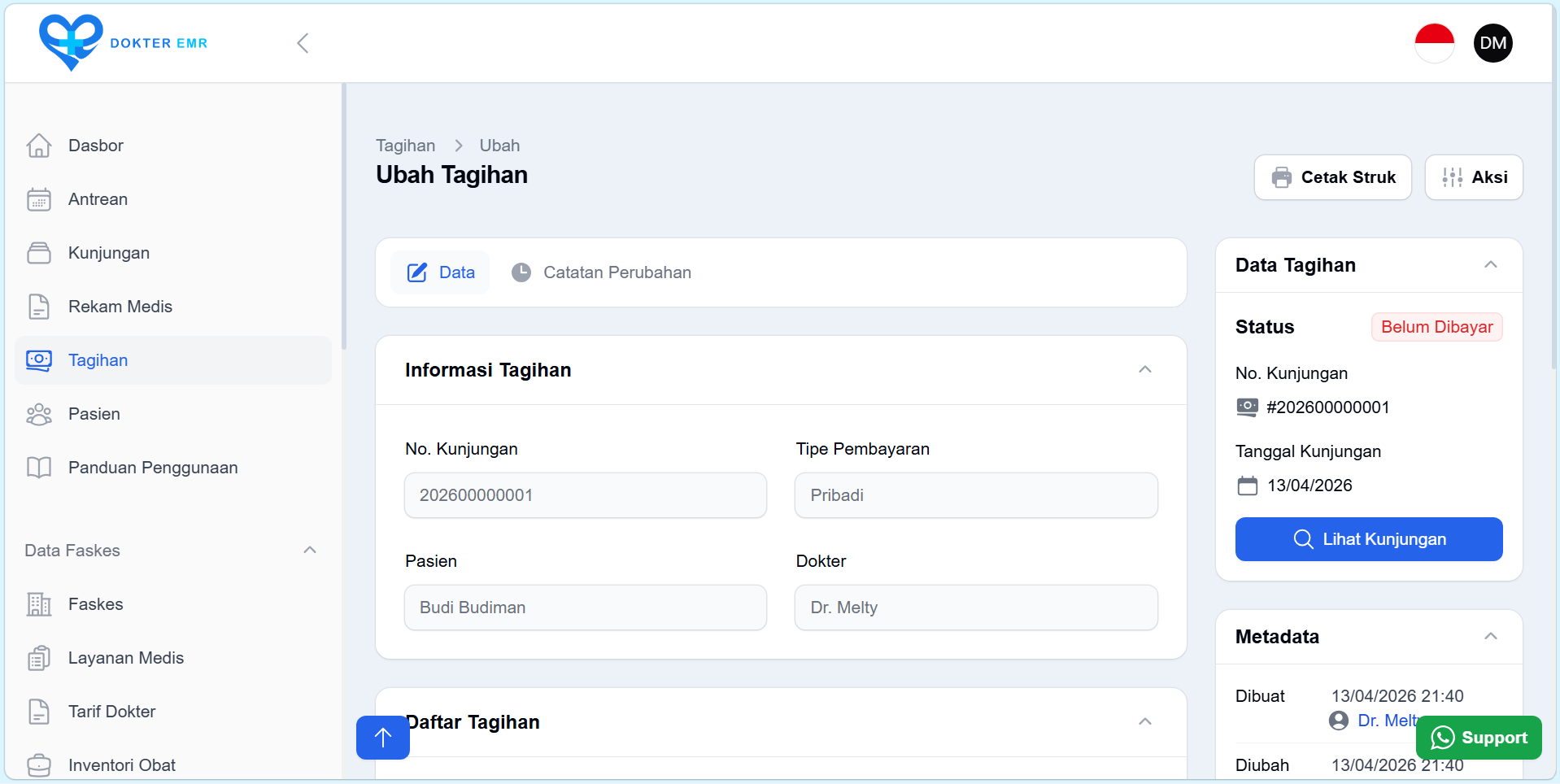This screenshot has width=1560, height=784.
Task: Click the calendar icon beside 13/04/2026
Action: (x=1248, y=486)
